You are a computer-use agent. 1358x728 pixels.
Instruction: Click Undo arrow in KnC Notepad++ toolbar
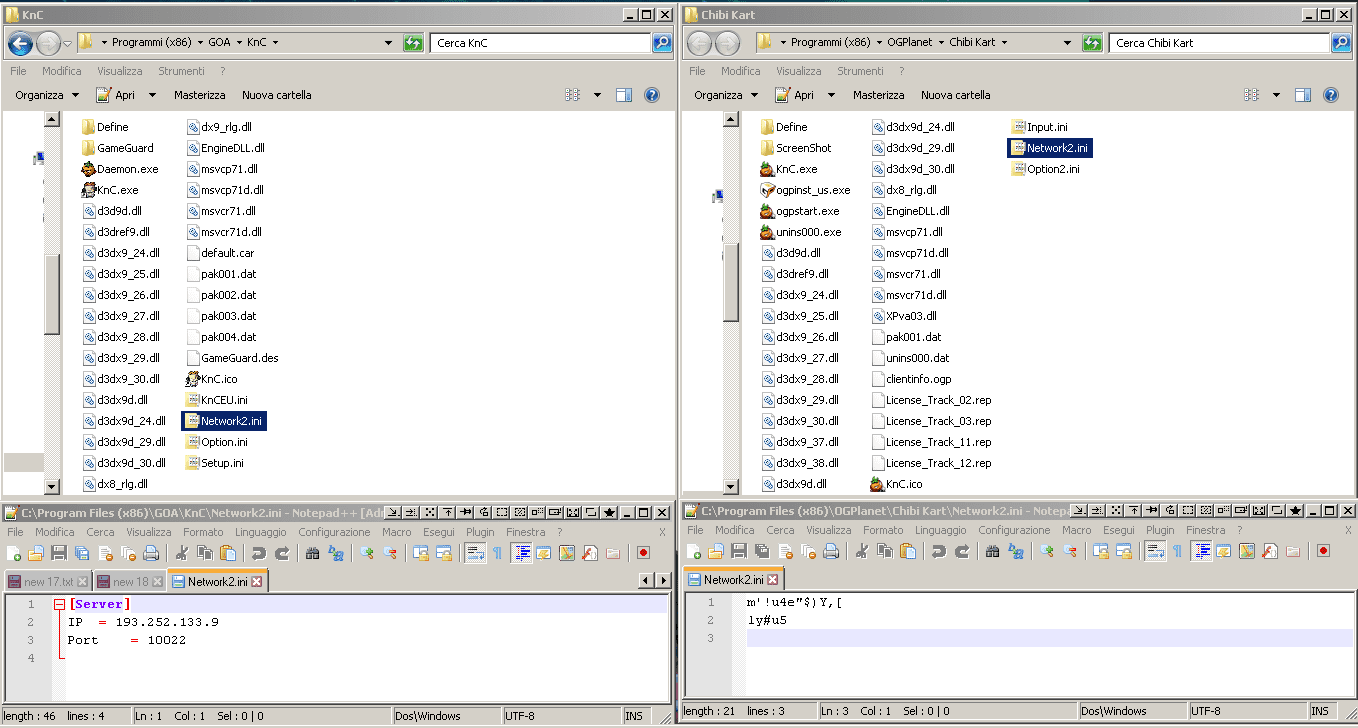coord(259,552)
